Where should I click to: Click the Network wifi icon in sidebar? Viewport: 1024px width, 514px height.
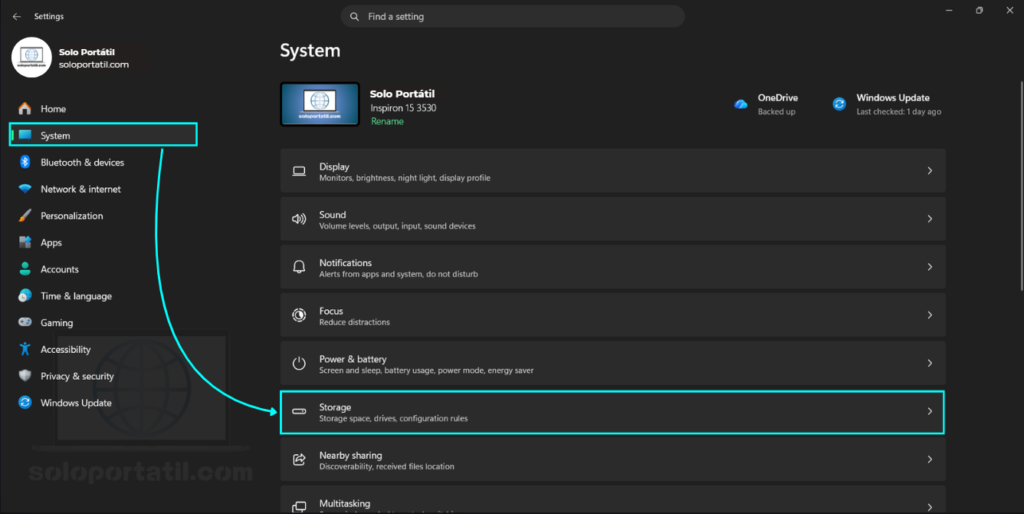[25, 189]
